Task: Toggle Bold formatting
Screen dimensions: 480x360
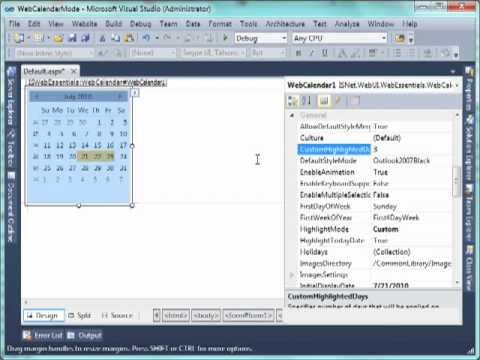Action: [x=299, y=53]
